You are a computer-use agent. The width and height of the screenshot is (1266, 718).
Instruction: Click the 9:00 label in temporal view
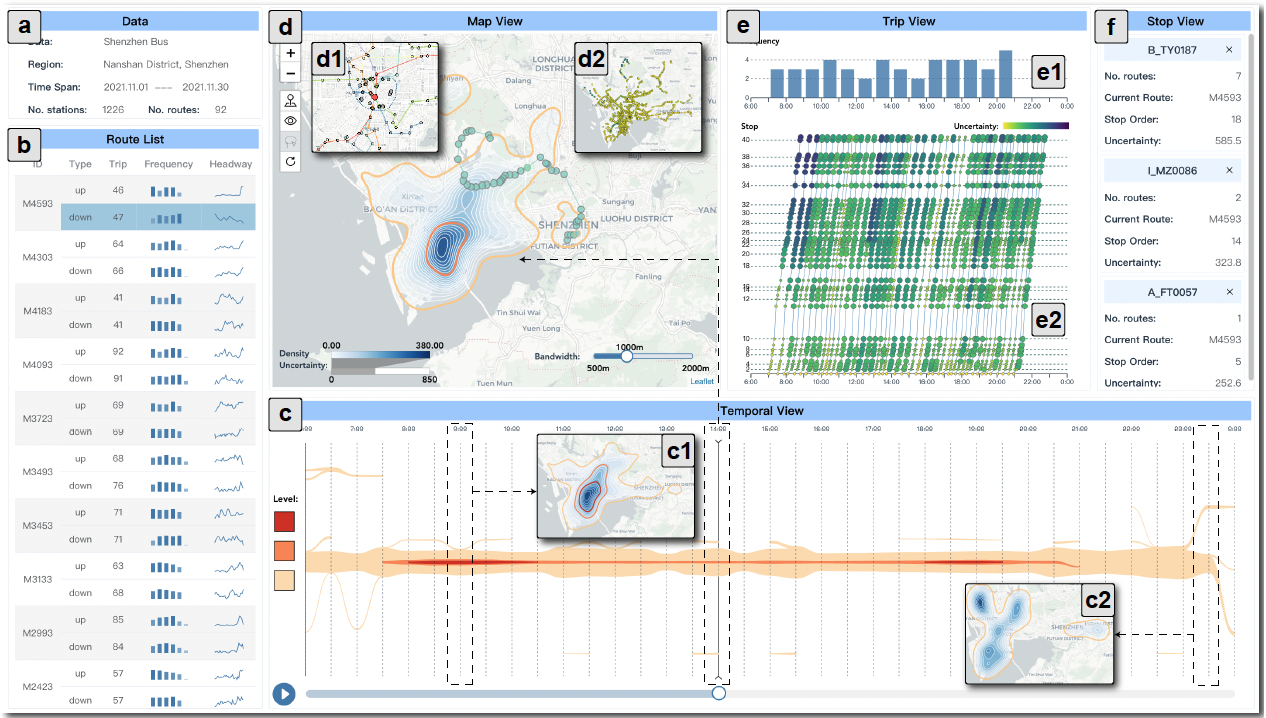click(460, 428)
